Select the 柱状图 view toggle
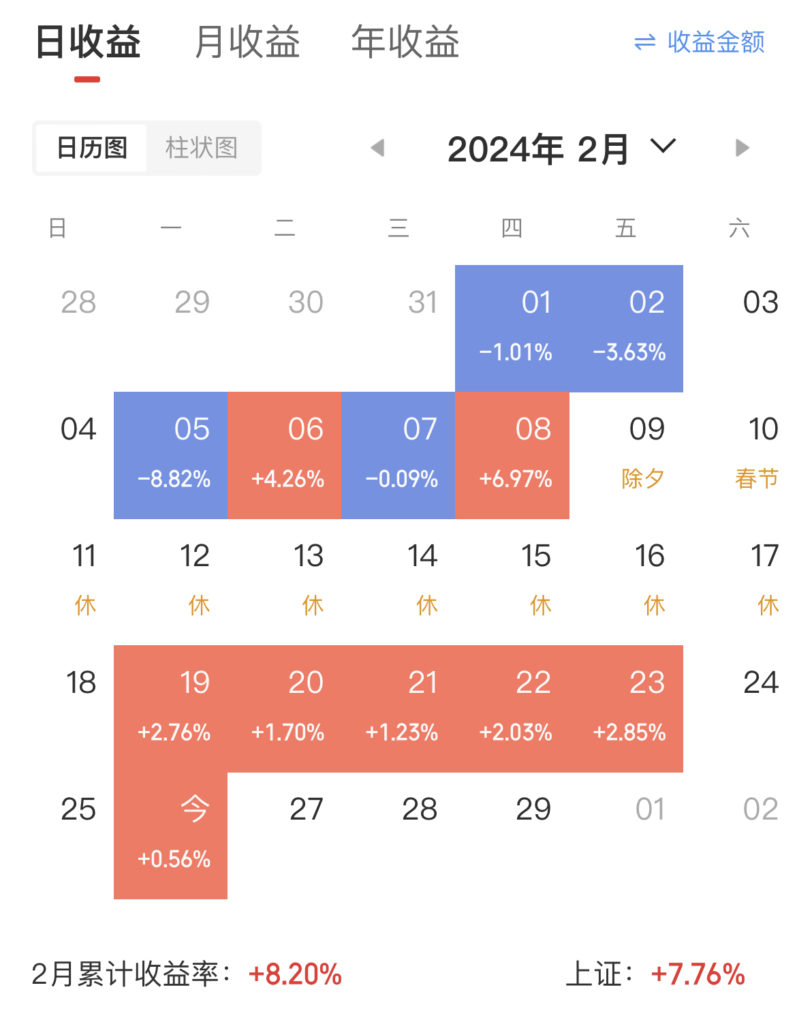 click(x=202, y=148)
